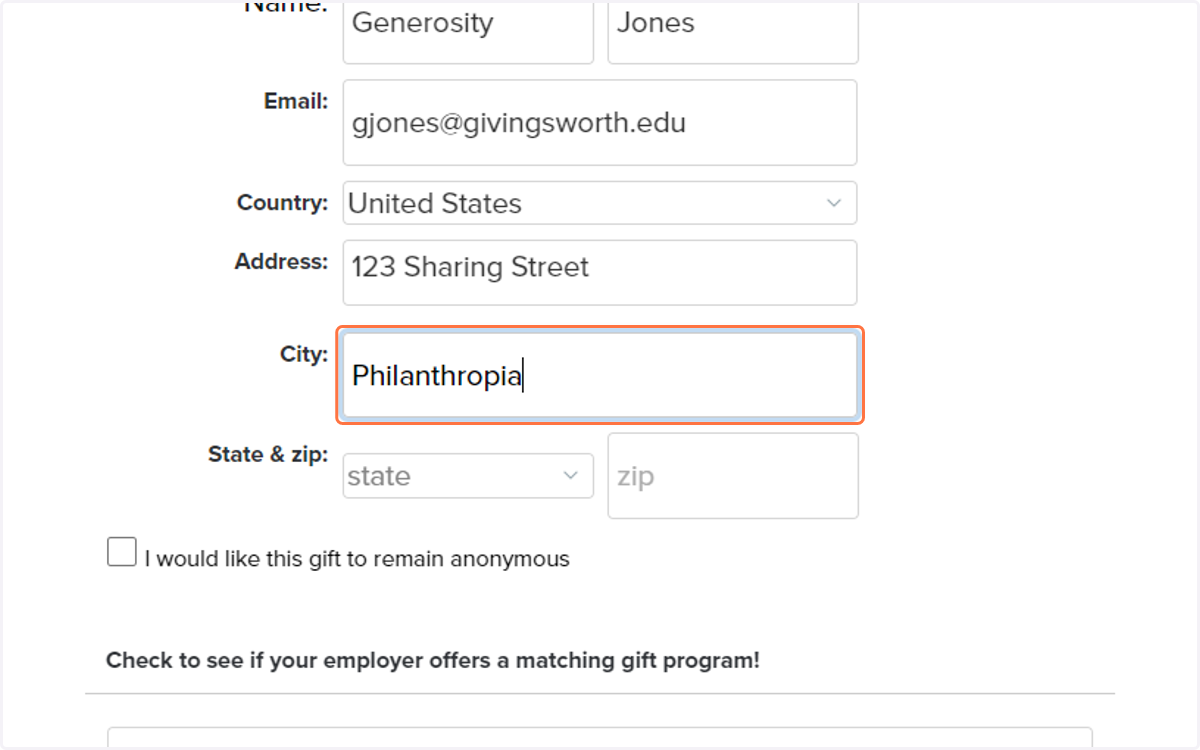The height and width of the screenshot is (750, 1200).
Task: Click the City: field label
Action: click(304, 354)
